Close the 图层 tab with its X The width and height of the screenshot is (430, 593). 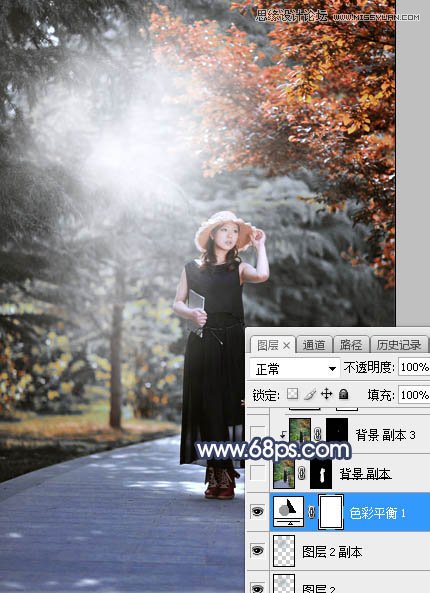tap(287, 345)
